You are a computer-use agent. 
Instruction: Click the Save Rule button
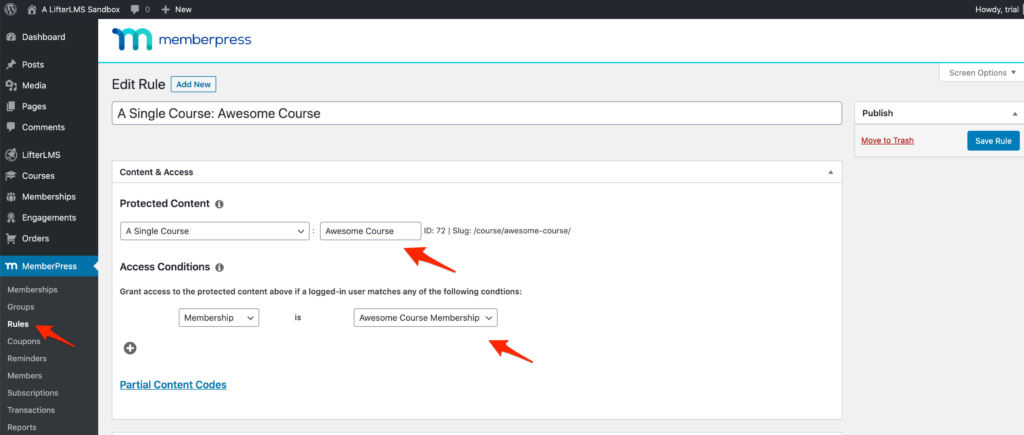click(x=993, y=141)
